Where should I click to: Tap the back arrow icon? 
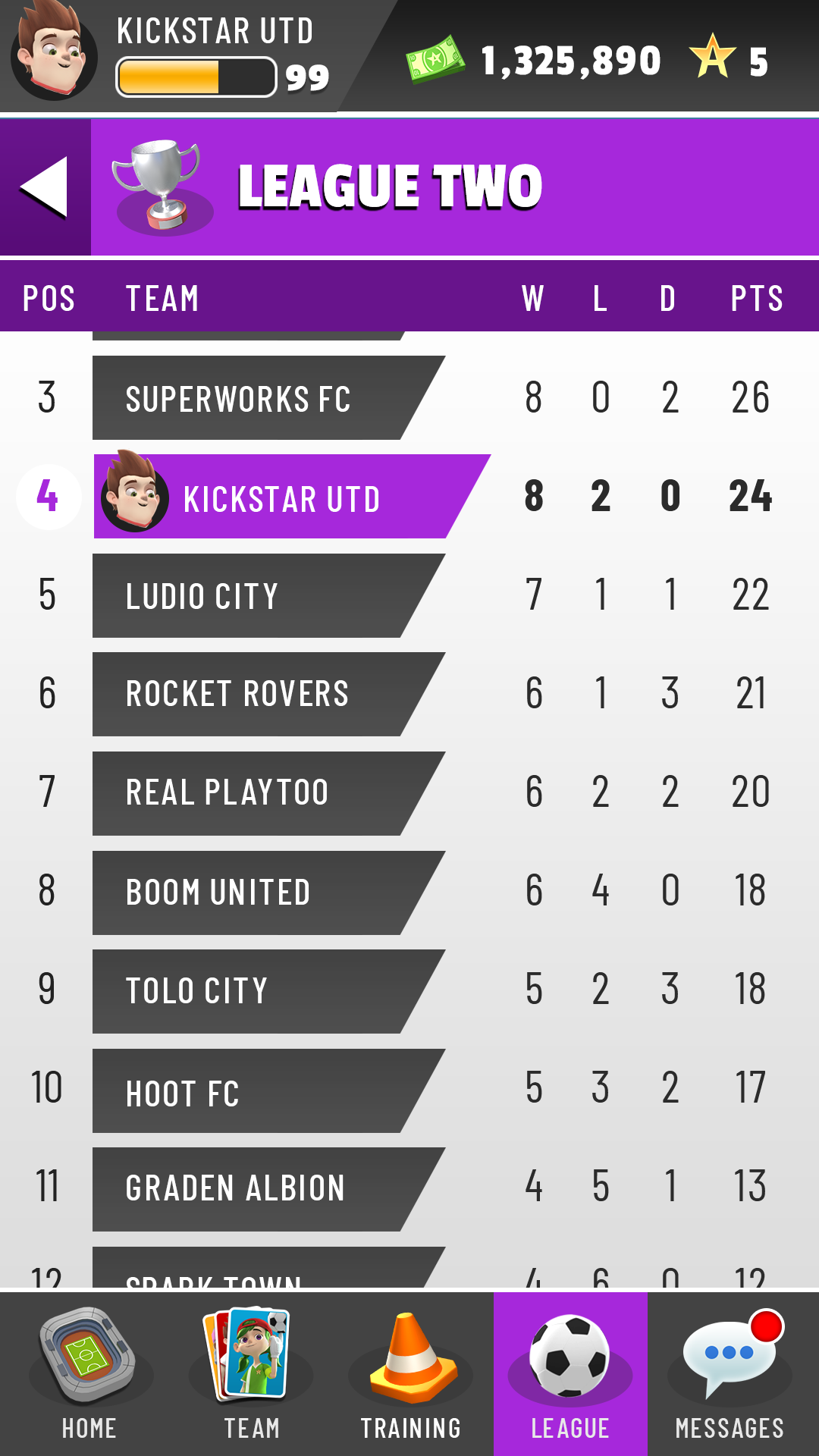(x=44, y=187)
